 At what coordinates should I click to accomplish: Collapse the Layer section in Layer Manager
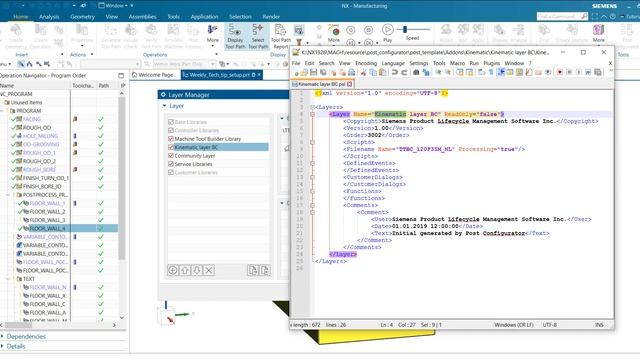click(x=164, y=106)
